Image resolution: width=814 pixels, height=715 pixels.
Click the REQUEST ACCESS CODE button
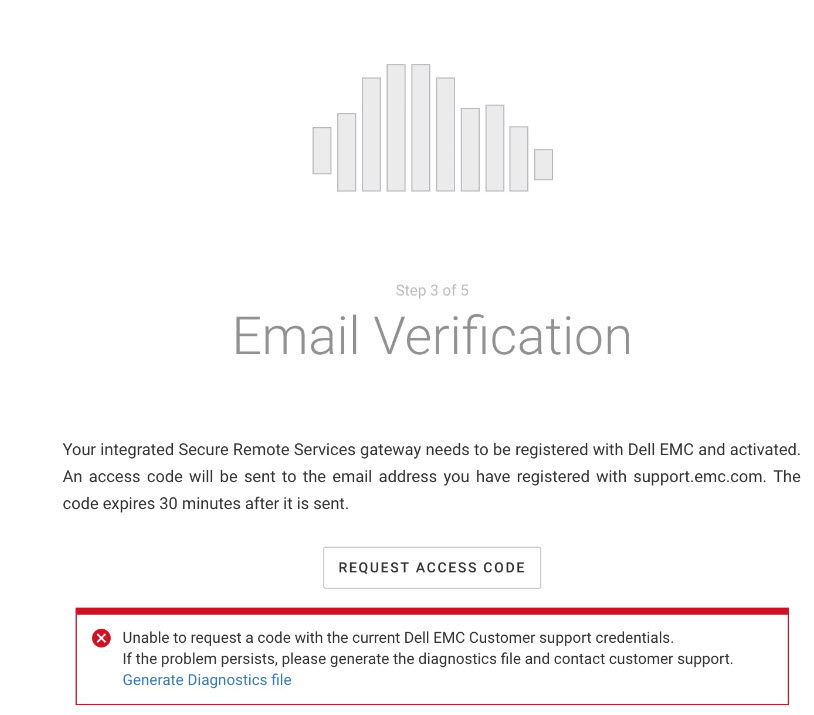pyautogui.click(x=432, y=567)
